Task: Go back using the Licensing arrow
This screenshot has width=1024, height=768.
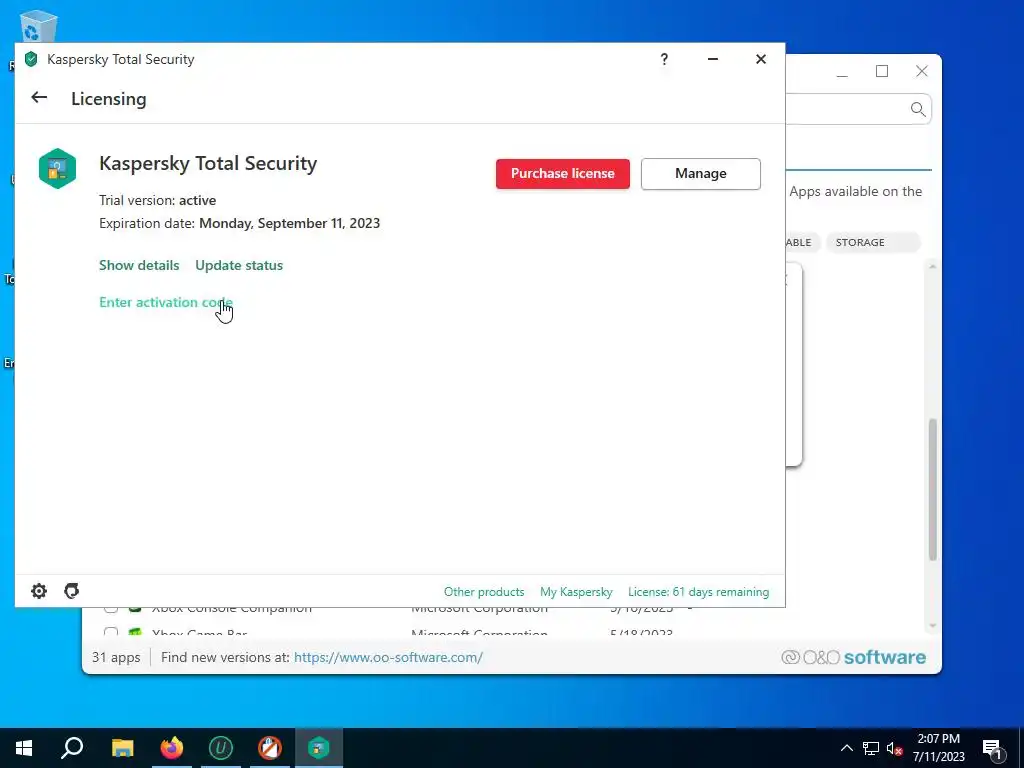Action: (x=39, y=98)
